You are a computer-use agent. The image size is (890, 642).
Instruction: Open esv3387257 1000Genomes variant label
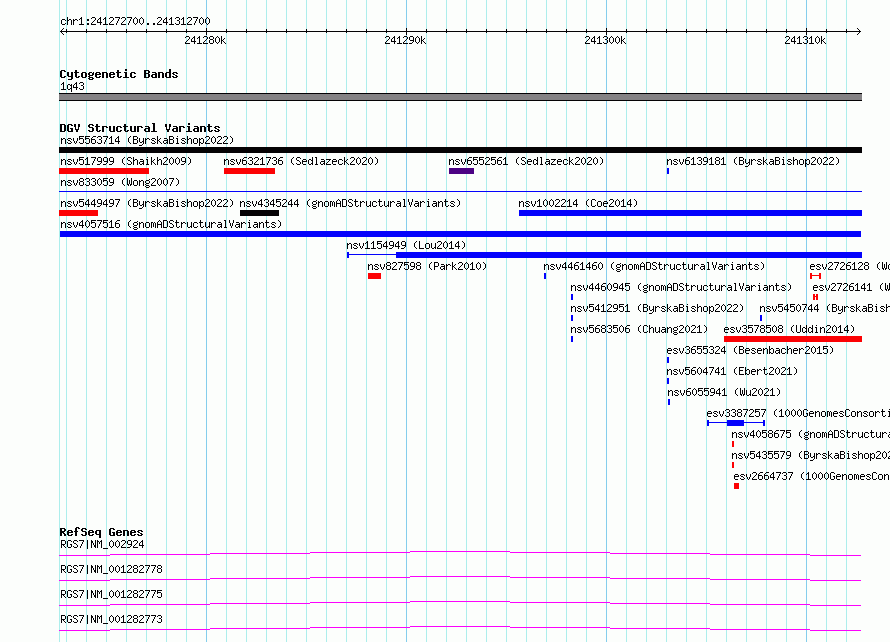coord(798,413)
